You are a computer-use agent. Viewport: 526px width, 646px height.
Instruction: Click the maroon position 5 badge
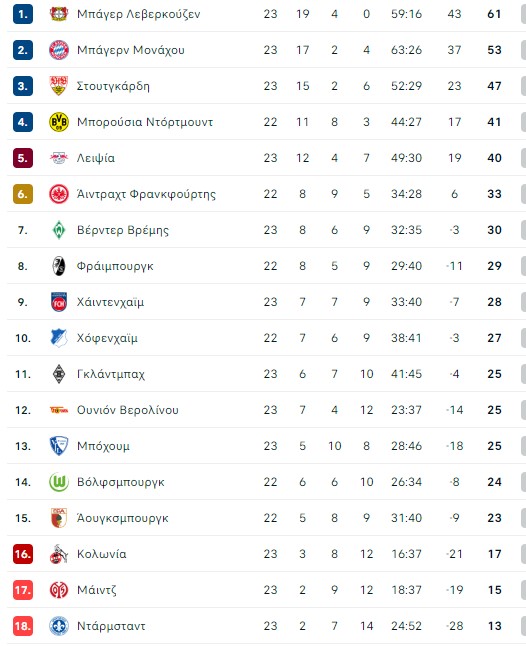[23, 158]
